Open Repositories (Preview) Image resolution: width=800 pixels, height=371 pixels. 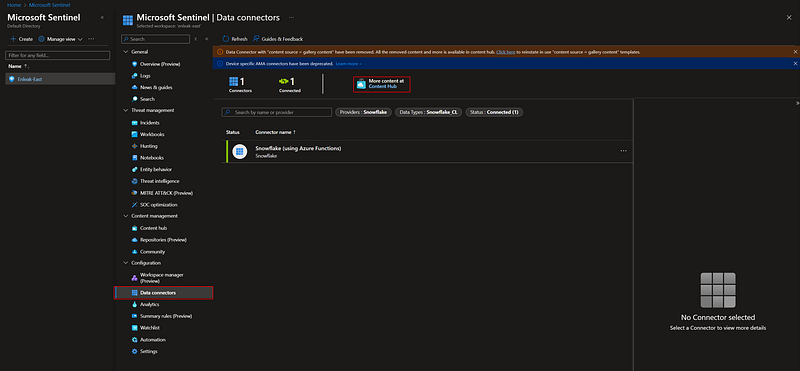[163, 240]
